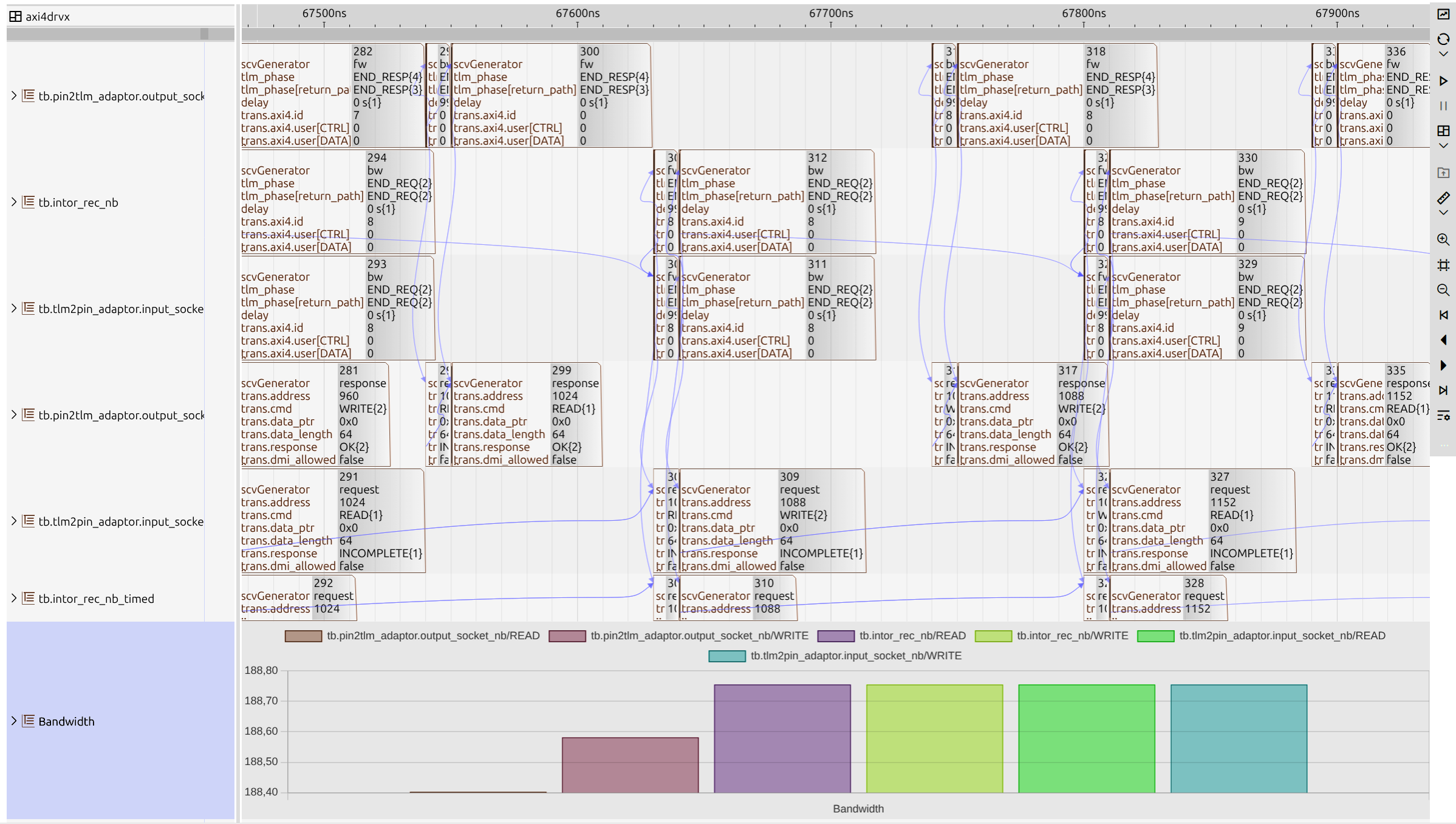Image resolution: width=1456 pixels, height=824 pixels.
Task: Open the settings list icon in sidebar
Action: [x=1443, y=416]
